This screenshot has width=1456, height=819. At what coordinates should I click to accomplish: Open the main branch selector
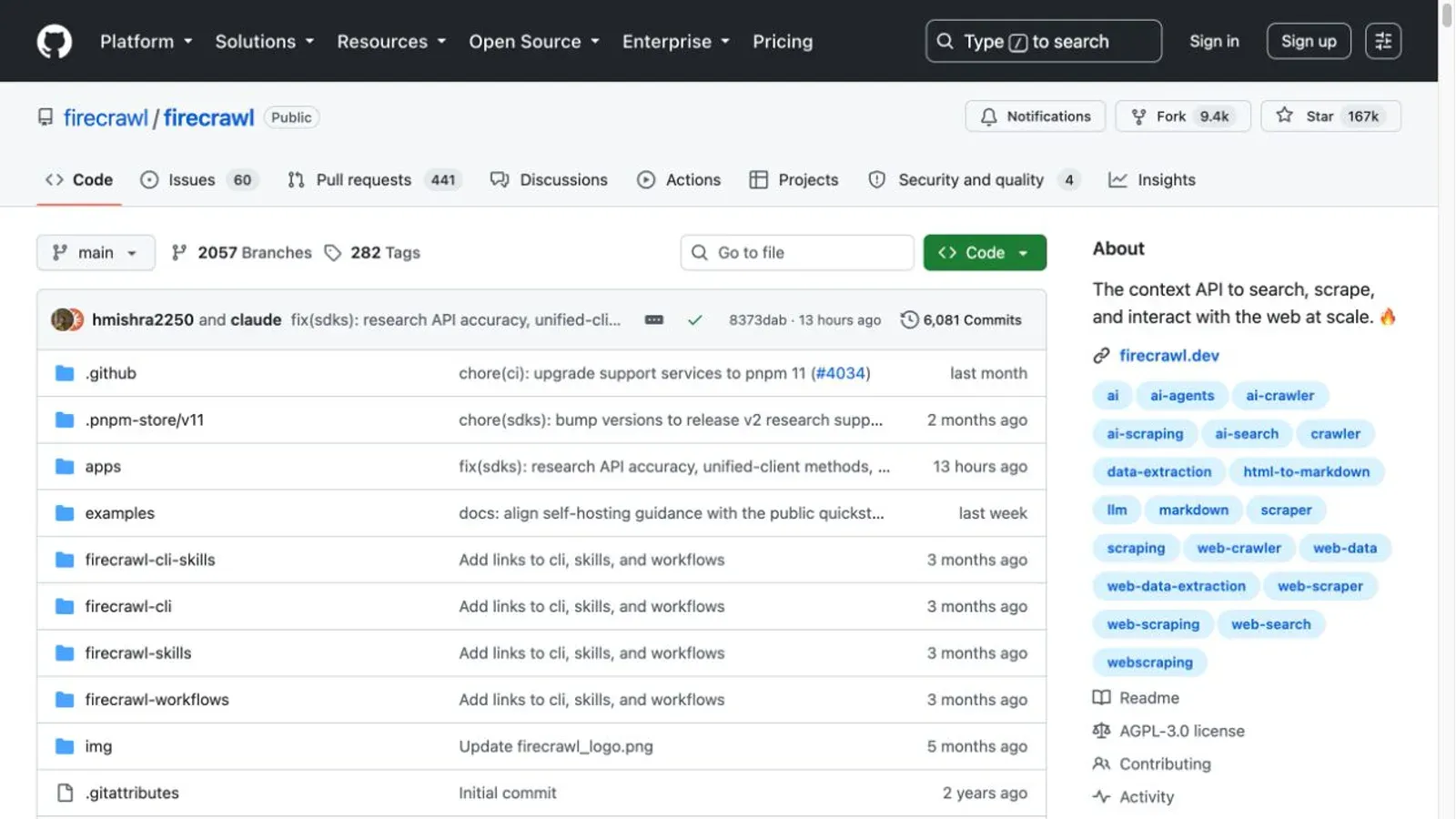tap(96, 252)
